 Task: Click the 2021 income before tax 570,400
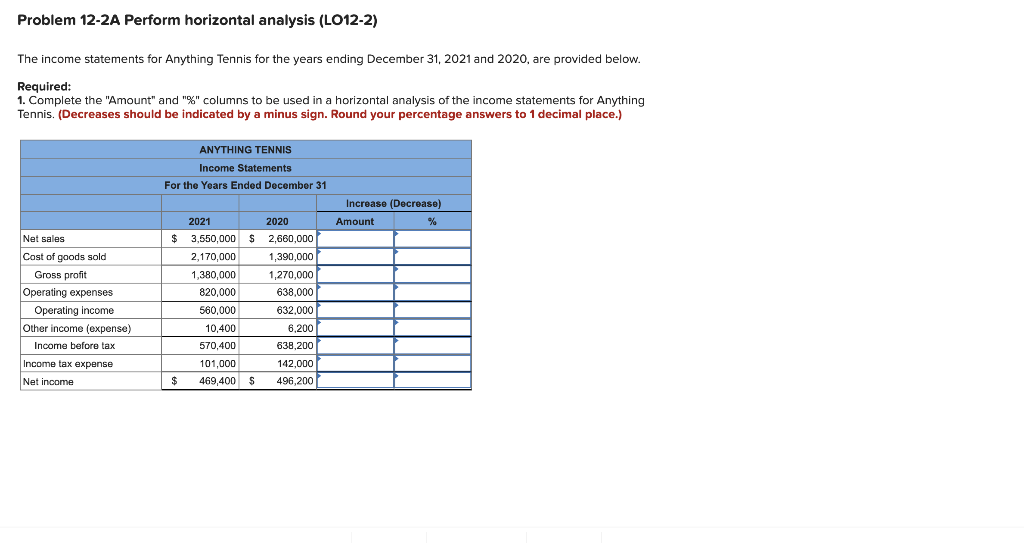pos(217,346)
